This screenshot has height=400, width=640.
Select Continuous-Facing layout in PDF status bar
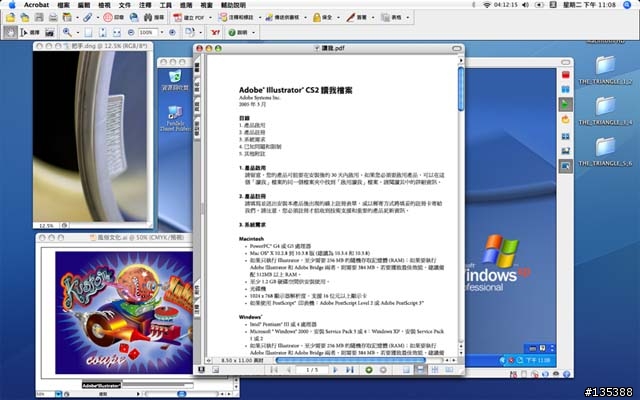[435, 370]
